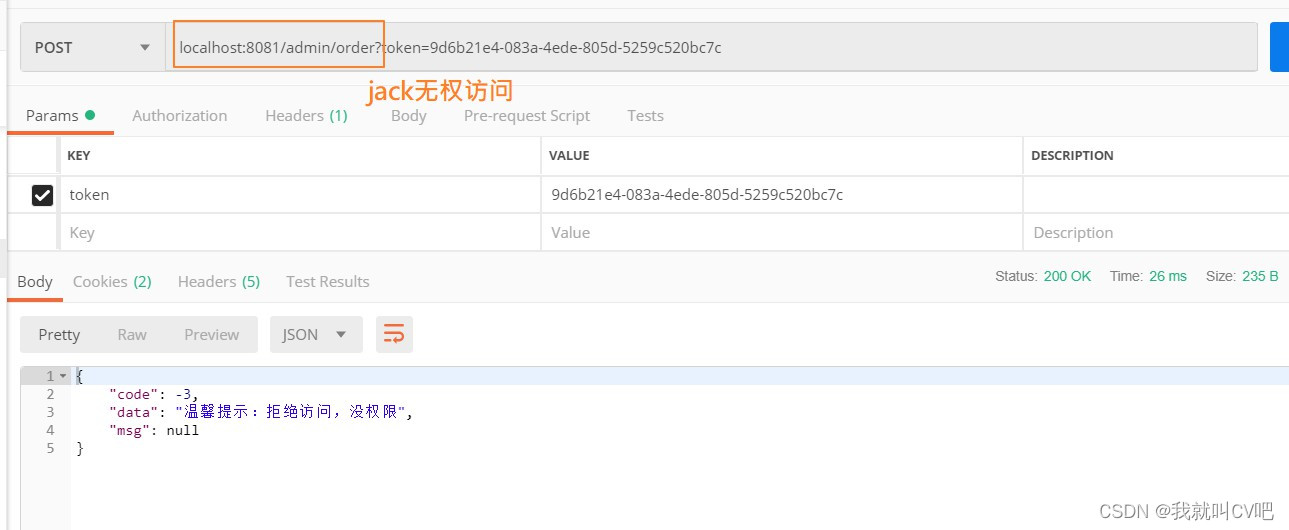1289x530 pixels.
Task: Click the Time 26 ms value
Action: pos(1168,276)
